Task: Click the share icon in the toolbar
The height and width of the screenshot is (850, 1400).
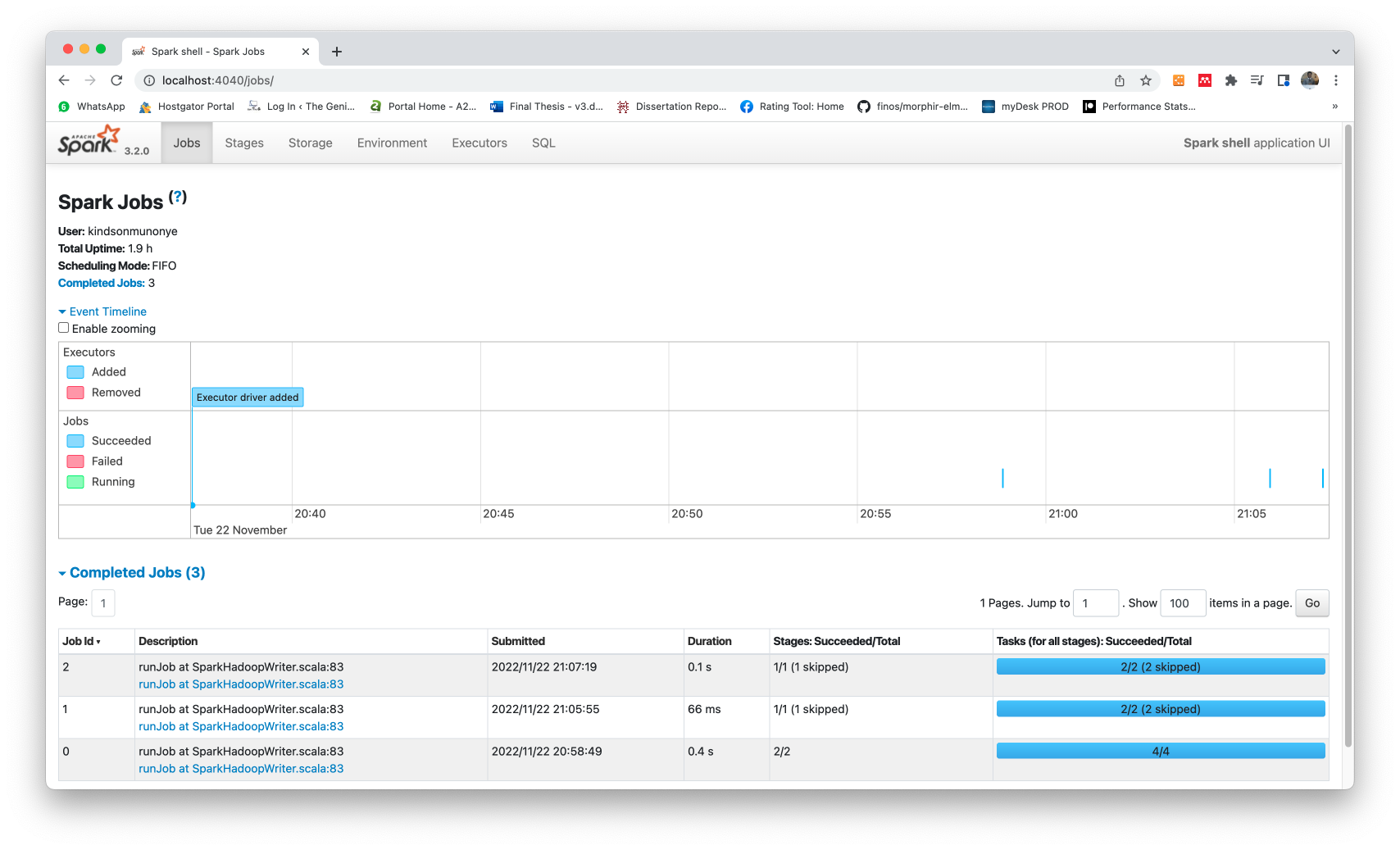Action: point(1120,80)
